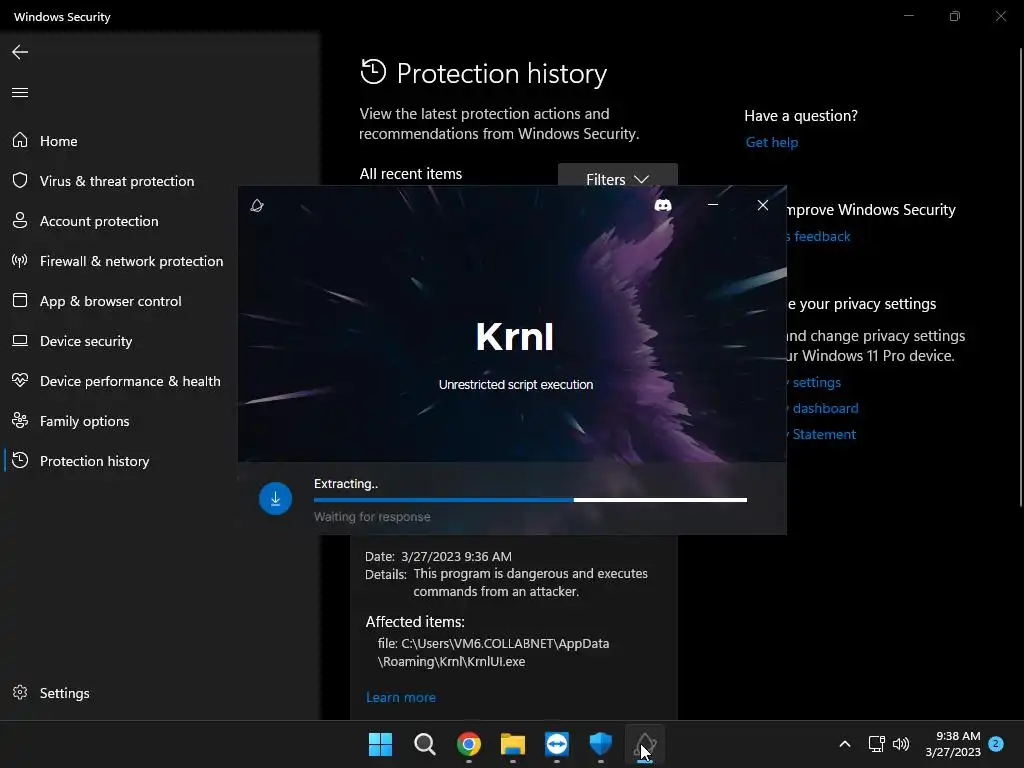Click the window icon for App & browser control

[20, 300]
